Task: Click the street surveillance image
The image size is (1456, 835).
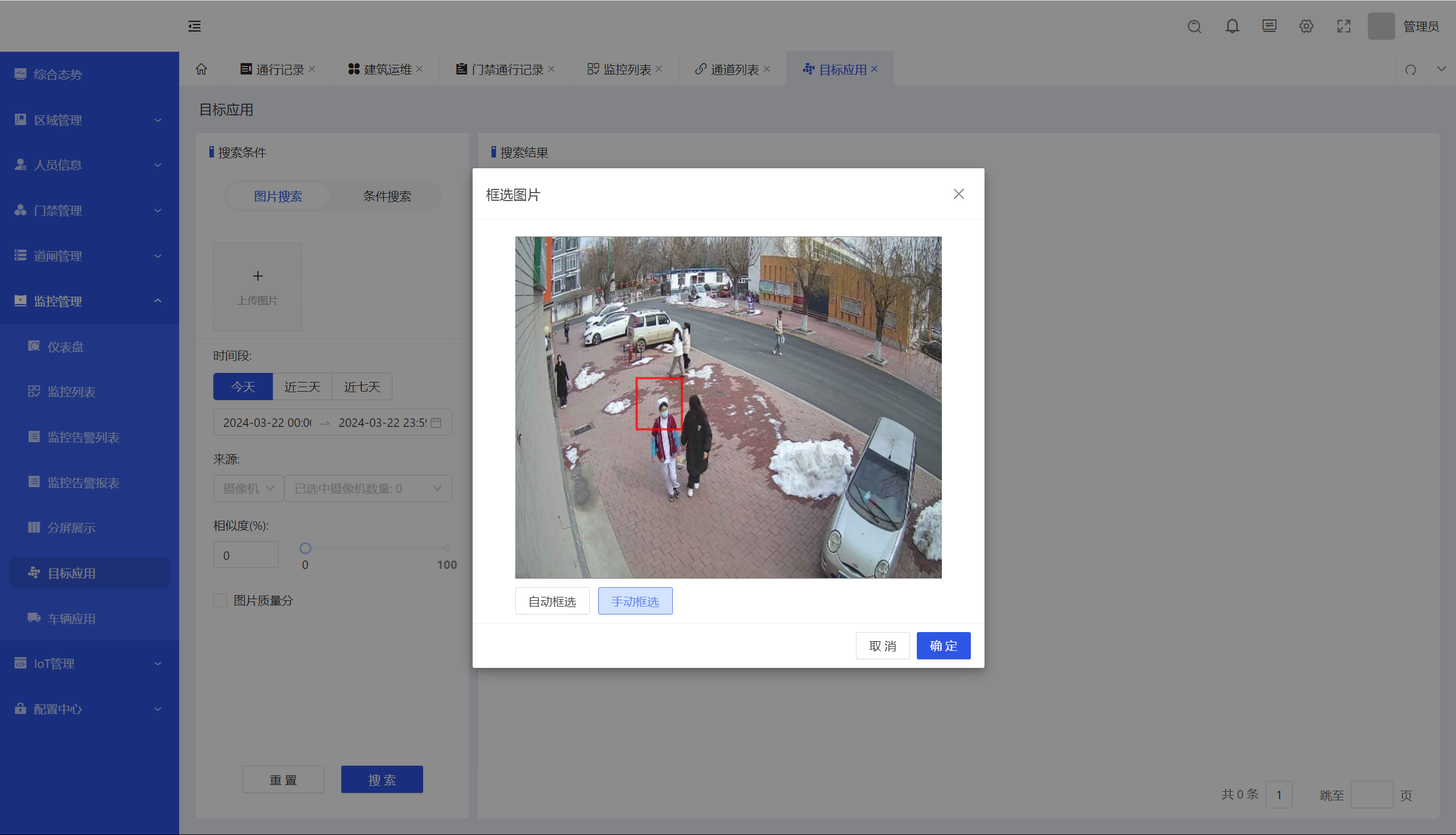Action: [728, 407]
